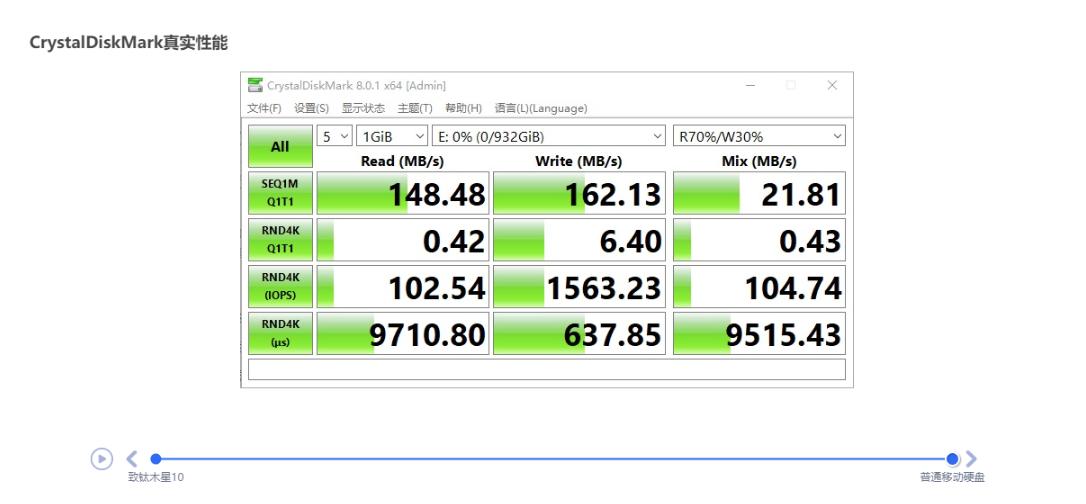Open the 设置(S) menu
The width and height of the screenshot is (1086, 504).
tap(312, 108)
